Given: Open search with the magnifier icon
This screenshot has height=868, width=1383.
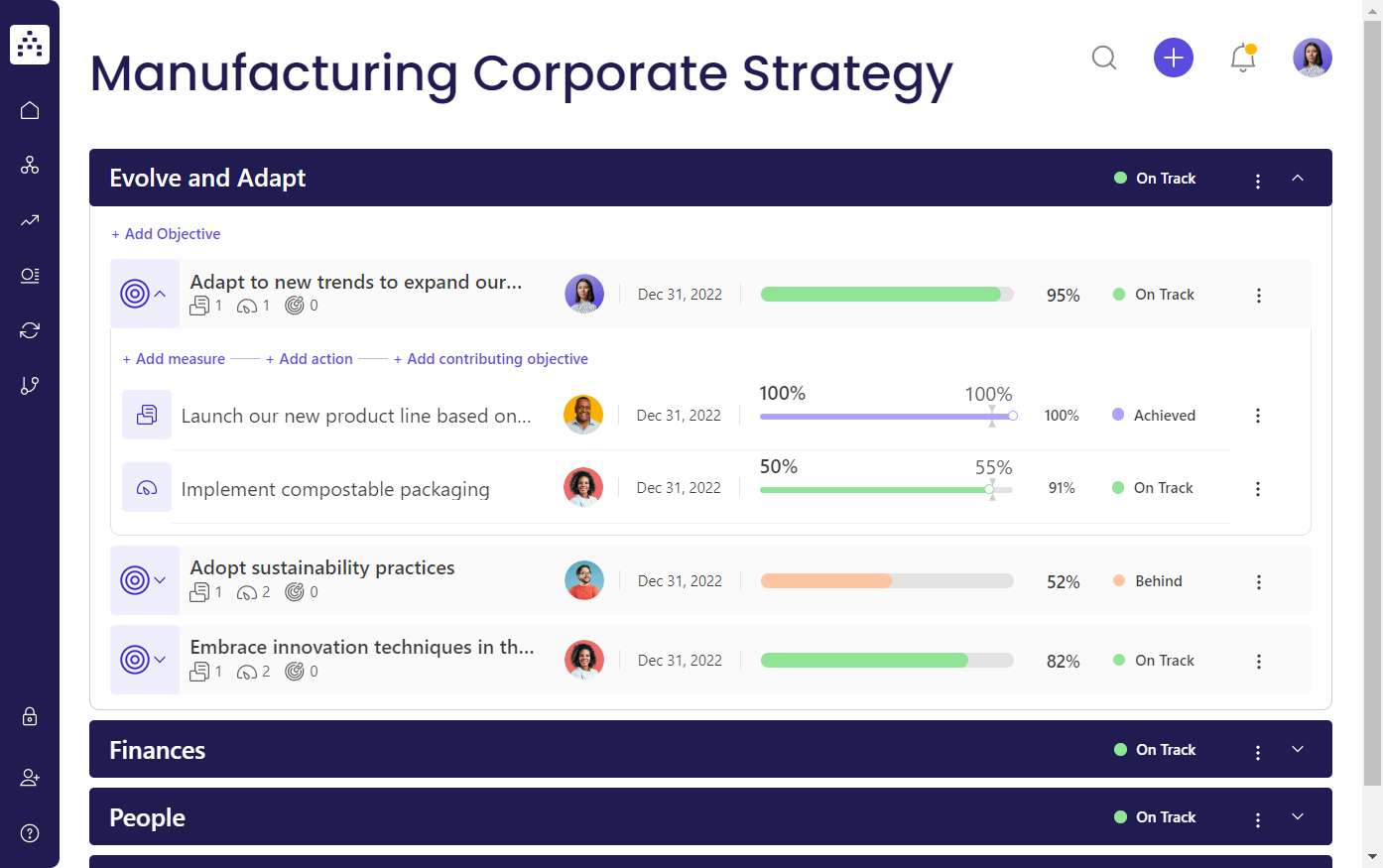Looking at the screenshot, I should [x=1103, y=58].
